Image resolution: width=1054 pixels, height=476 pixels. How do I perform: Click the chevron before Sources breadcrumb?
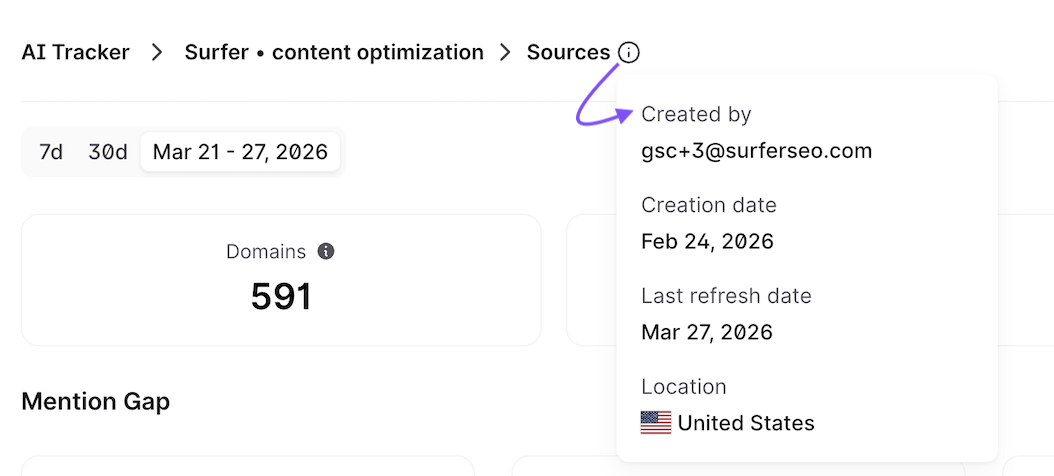[x=506, y=53]
